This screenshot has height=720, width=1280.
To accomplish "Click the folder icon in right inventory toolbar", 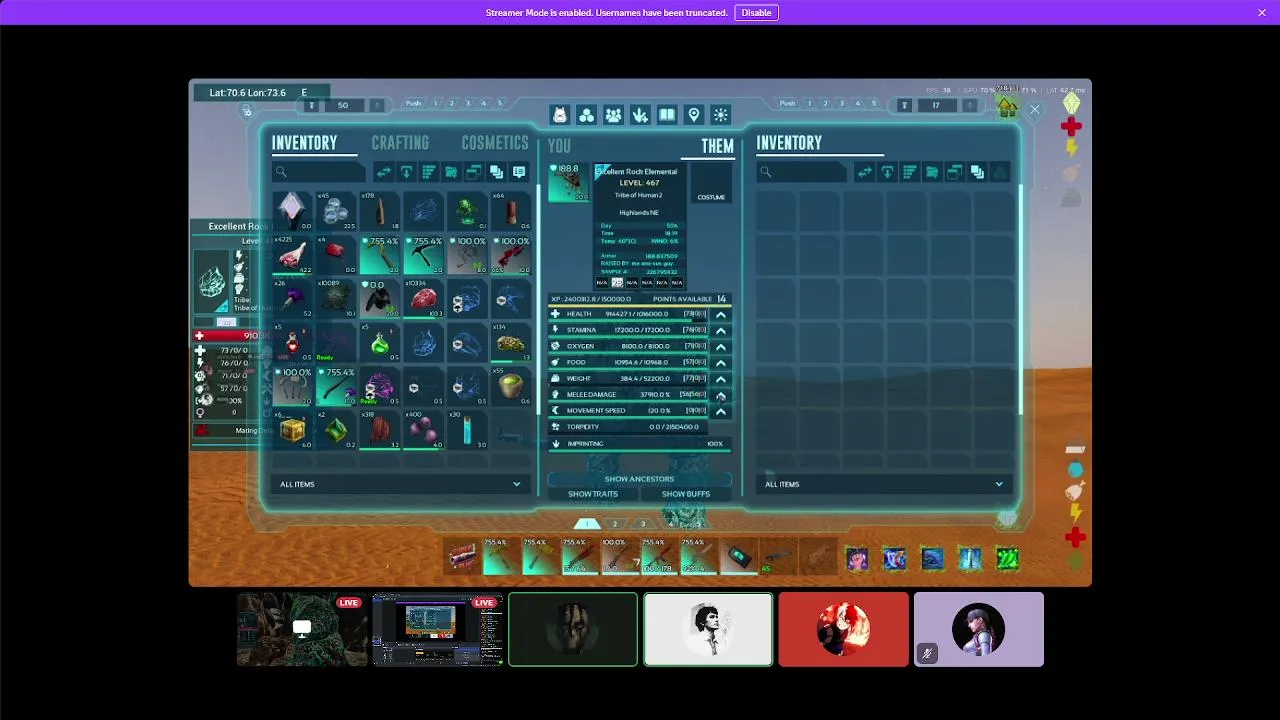I will (x=932, y=172).
